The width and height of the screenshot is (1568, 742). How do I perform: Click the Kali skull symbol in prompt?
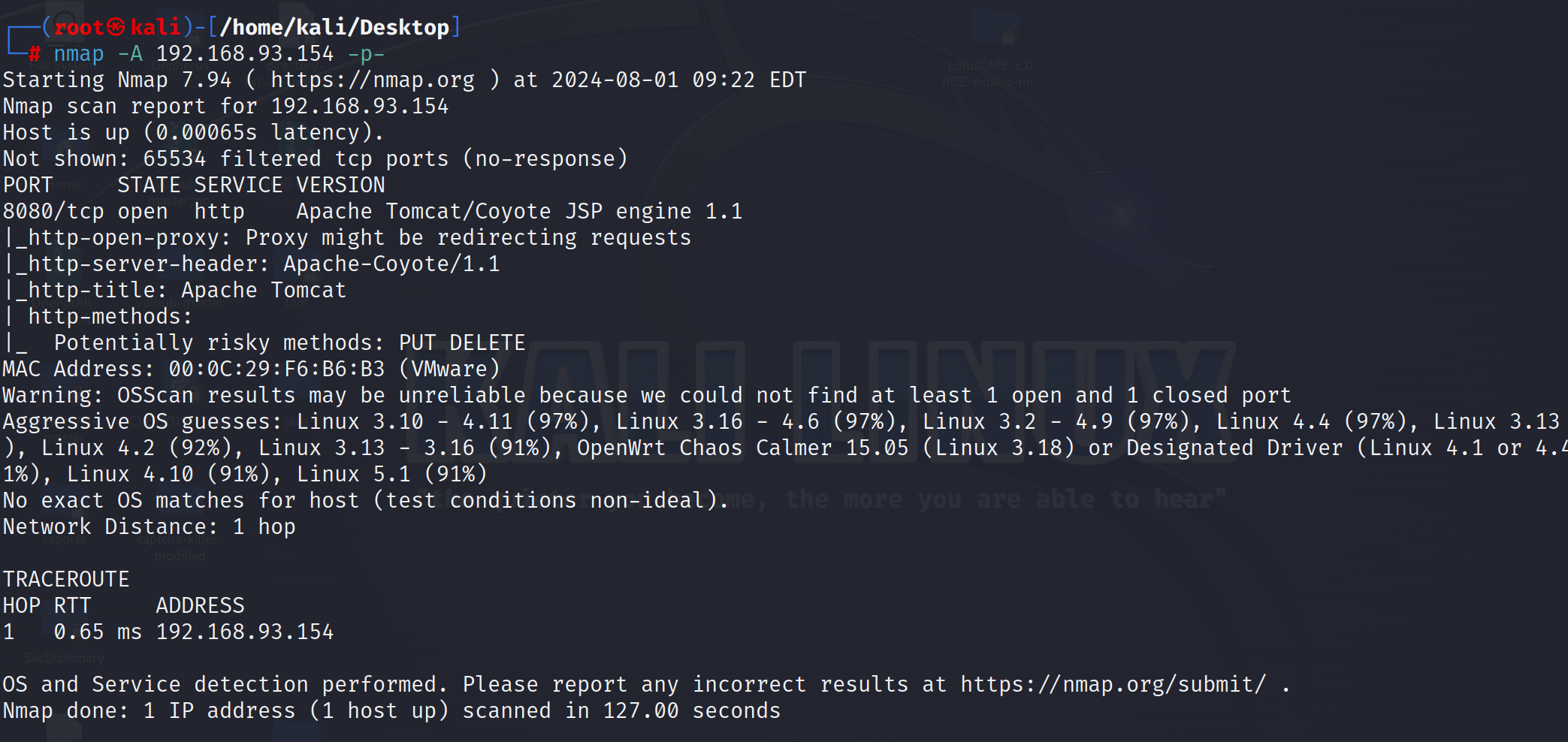(x=116, y=27)
